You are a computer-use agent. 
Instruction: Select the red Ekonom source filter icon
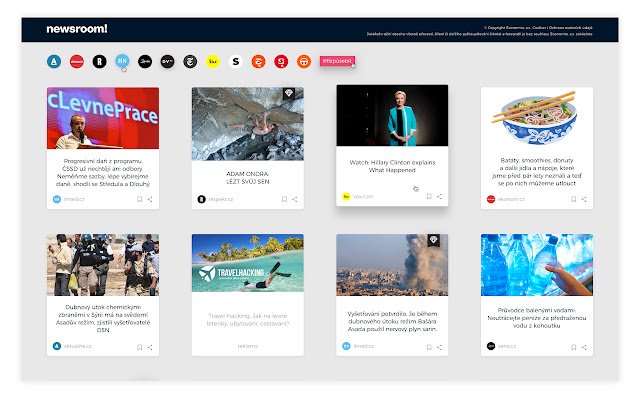77,62
